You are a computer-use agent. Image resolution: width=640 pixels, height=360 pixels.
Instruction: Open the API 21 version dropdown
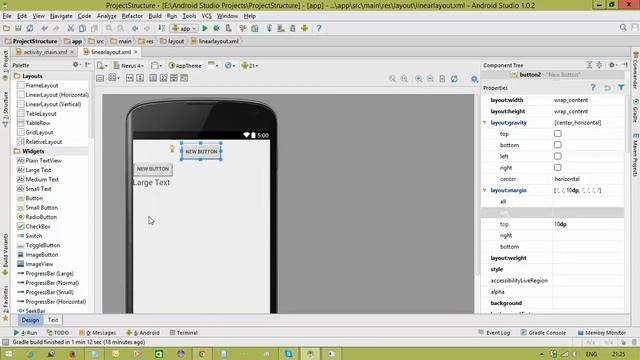(249, 65)
